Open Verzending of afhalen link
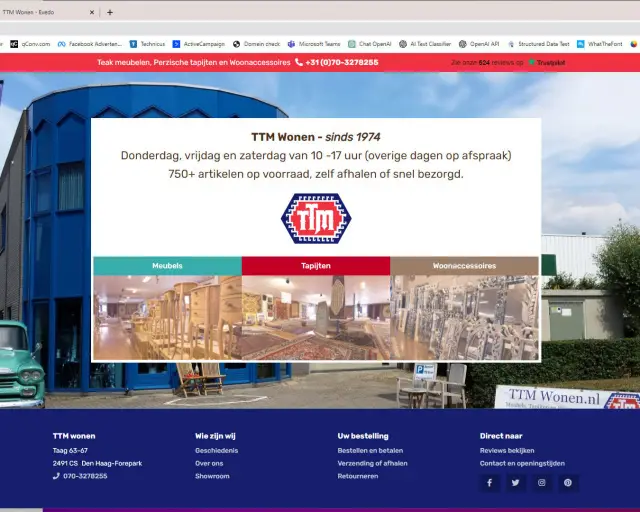Screen dimensions: 640x512 click(372, 463)
